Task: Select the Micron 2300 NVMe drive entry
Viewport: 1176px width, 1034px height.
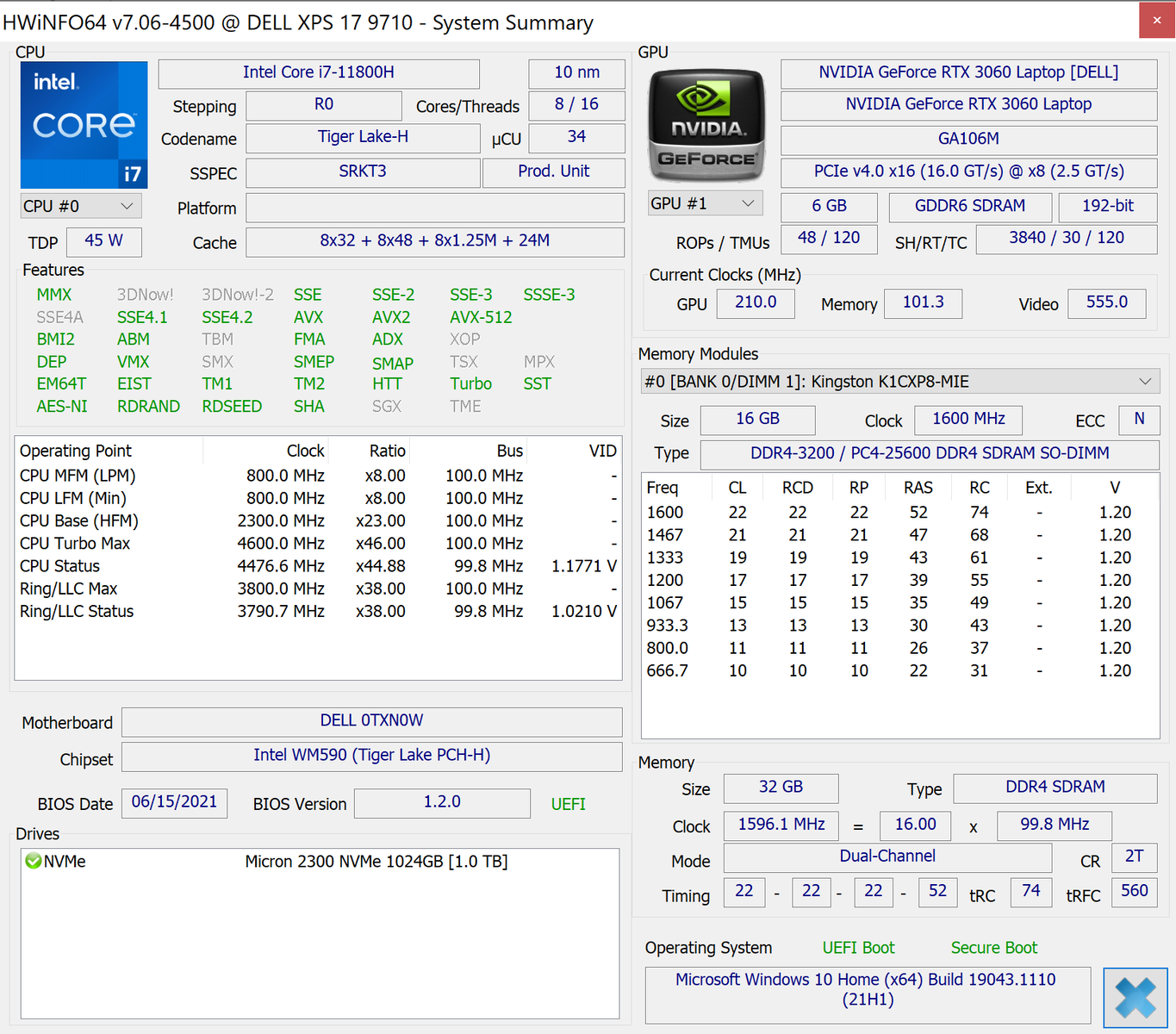Action: [x=320, y=861]
